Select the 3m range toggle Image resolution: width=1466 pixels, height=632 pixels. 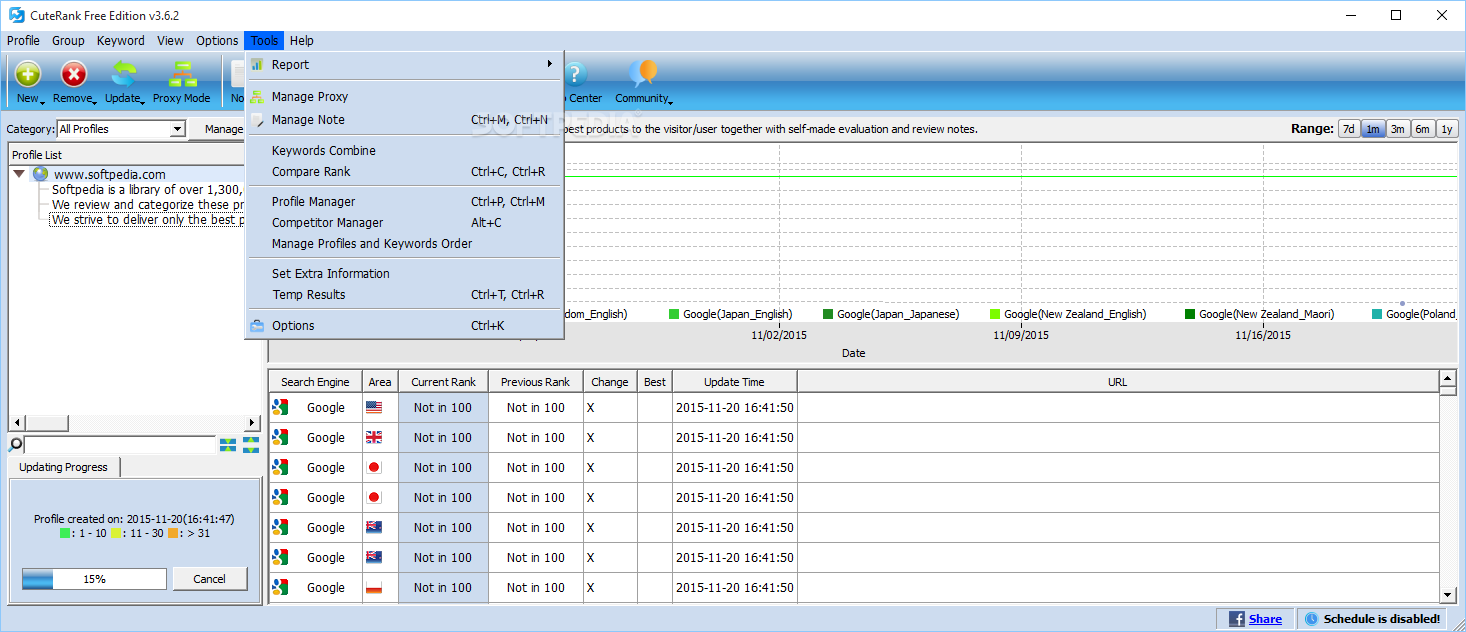pyautogui.click(x=1397, y=129)
